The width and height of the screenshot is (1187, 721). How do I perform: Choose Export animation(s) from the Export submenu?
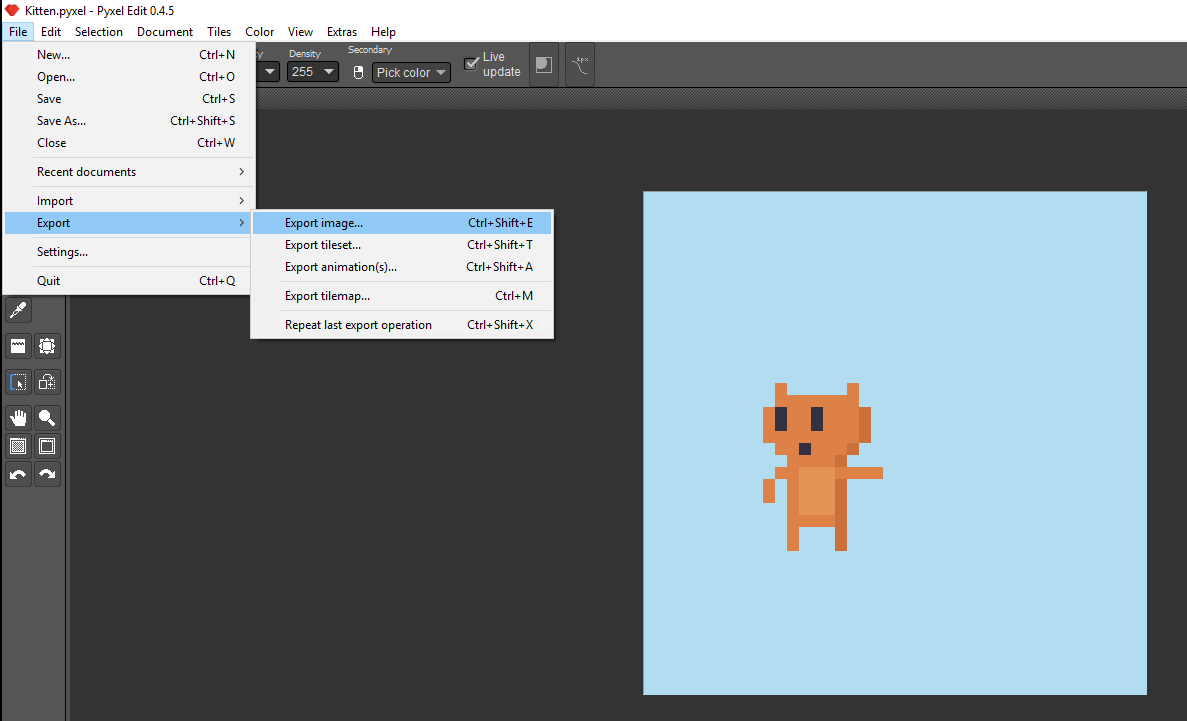[340, 267]
